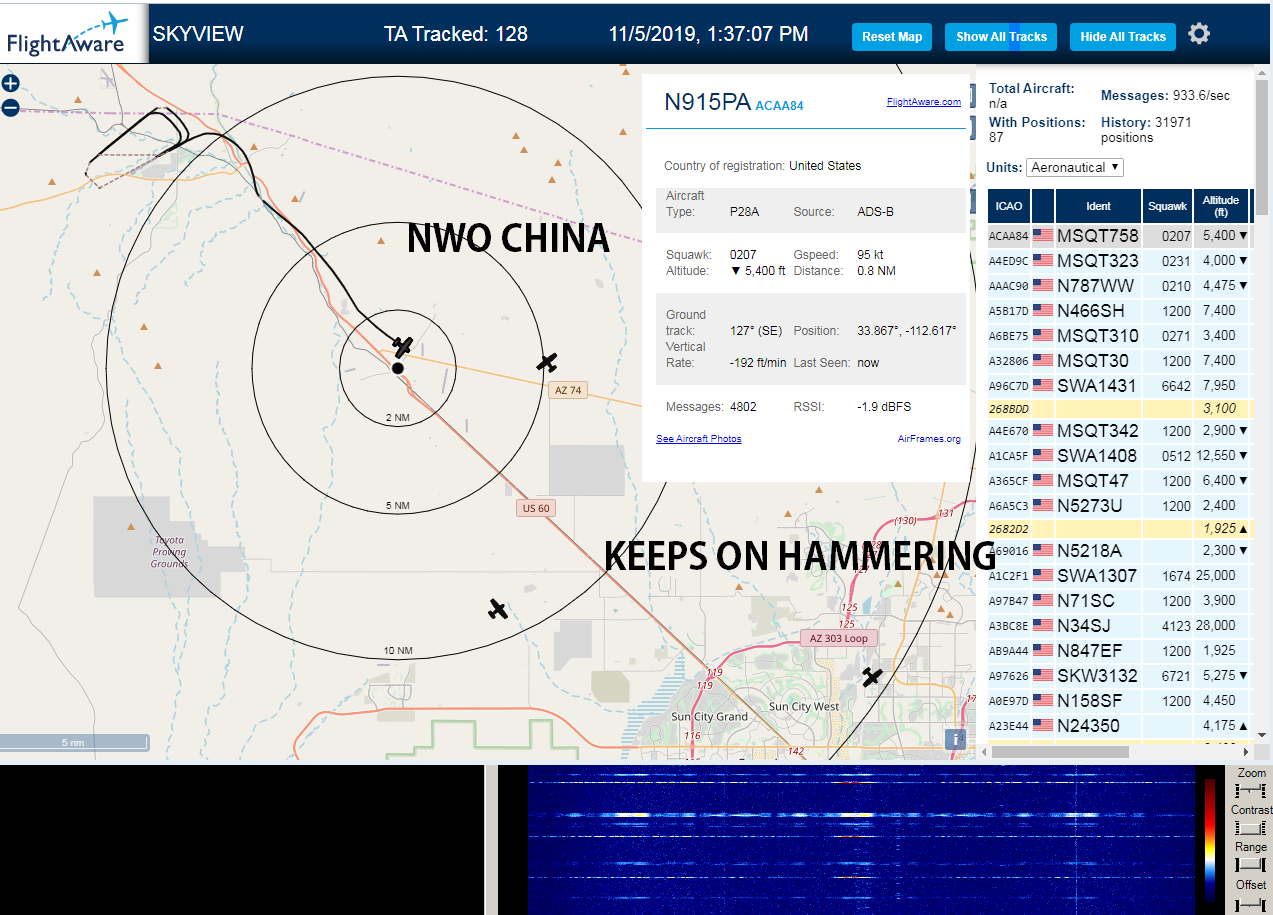Viewport: 1273px width, 915px height.
Task: Click the table scrollbar left arrow
Action: [x=984, y=751]
